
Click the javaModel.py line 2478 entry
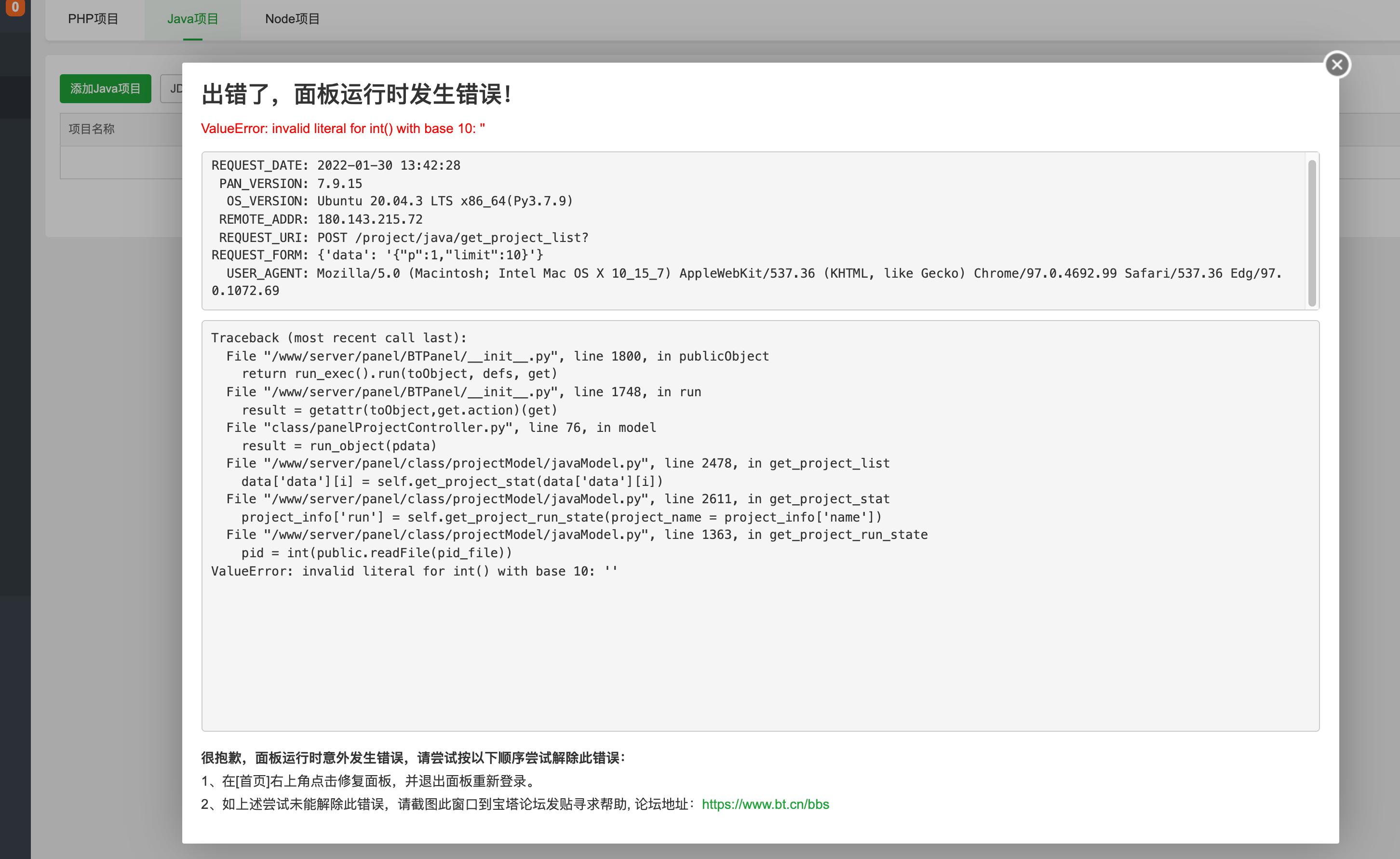[x=558, y=464]
